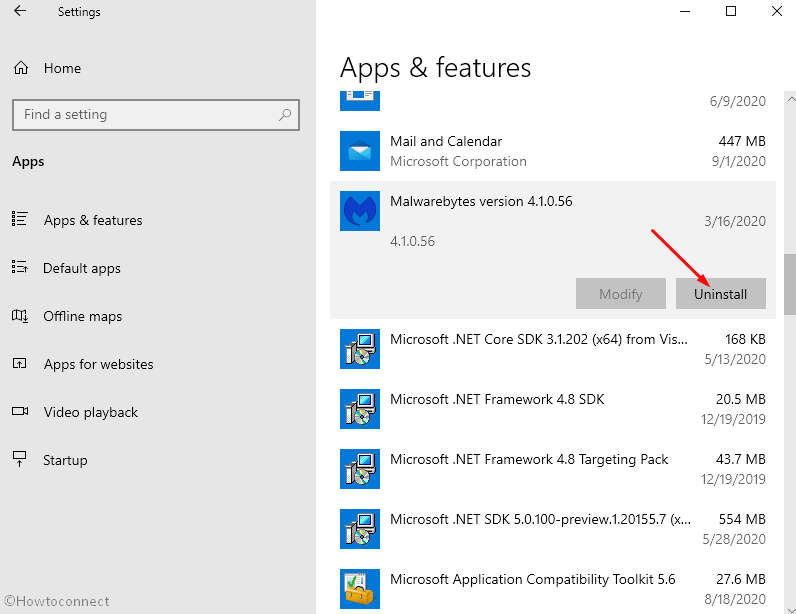
Task: Click the 9/1/2020 install date
Action: [738, 161]
